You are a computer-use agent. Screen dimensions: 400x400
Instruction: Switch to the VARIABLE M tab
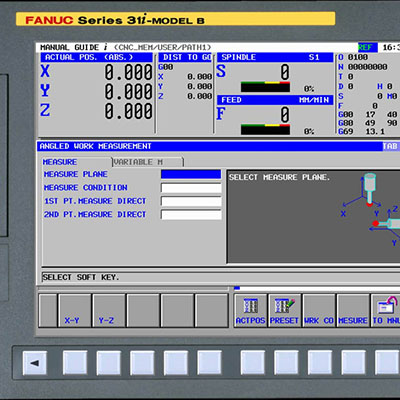click(x=148, y=162)
